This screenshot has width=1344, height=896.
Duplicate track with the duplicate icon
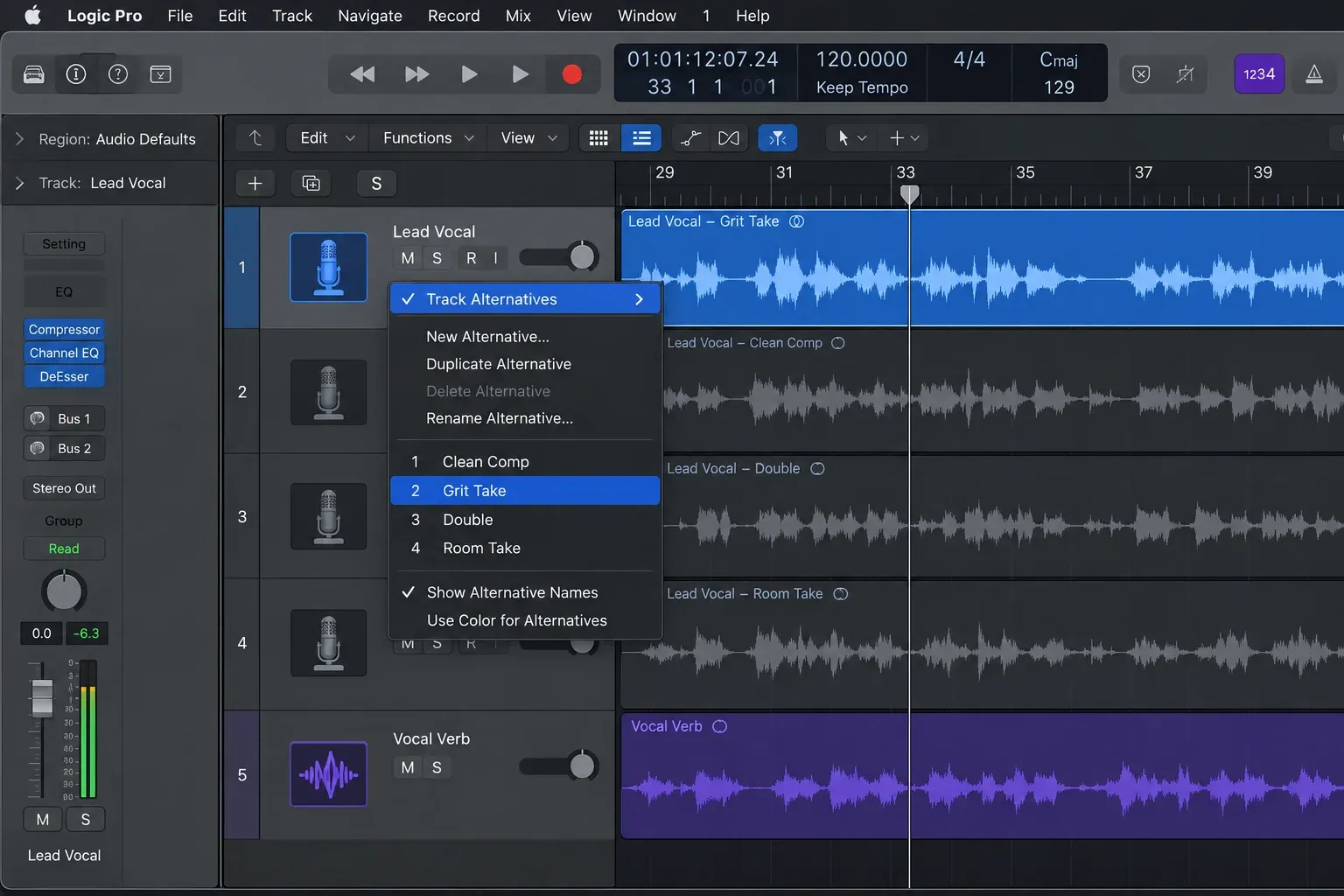coord(311,183)
